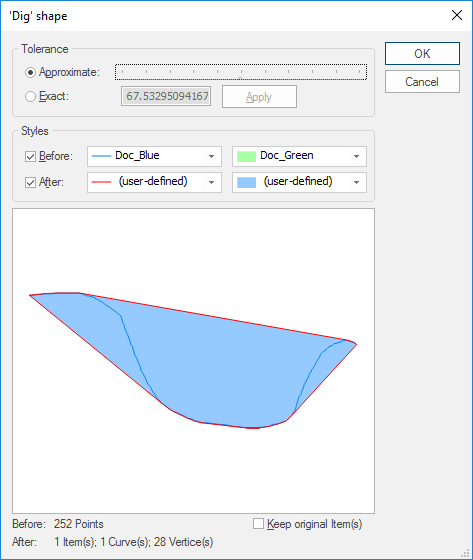Image resolution: width=473 pixels, height=560 pixels.
Task: Click the green Doc_Green fill swatch
Action: (247, 156)
